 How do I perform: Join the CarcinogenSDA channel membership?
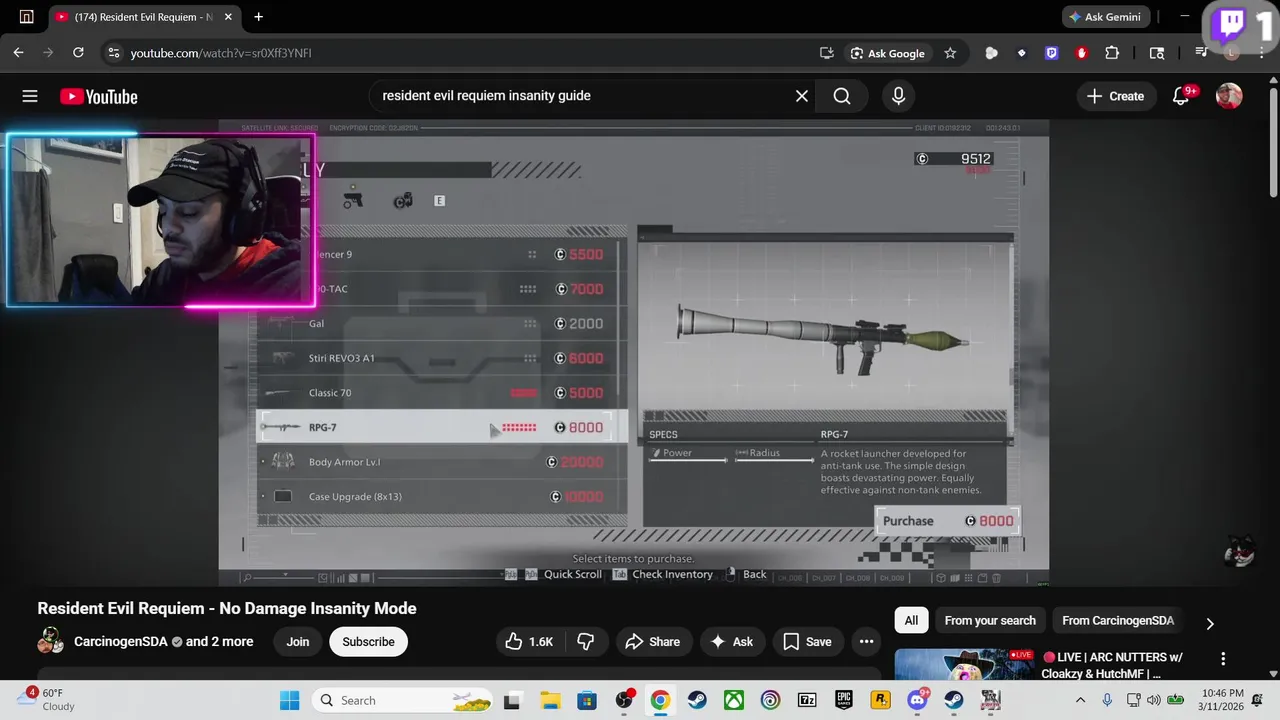[x=298, y=642]
